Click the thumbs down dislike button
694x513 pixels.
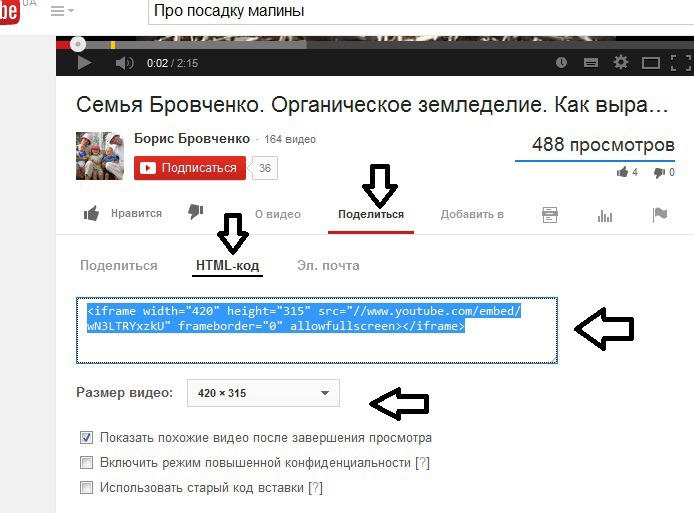[x=196, y=211]
